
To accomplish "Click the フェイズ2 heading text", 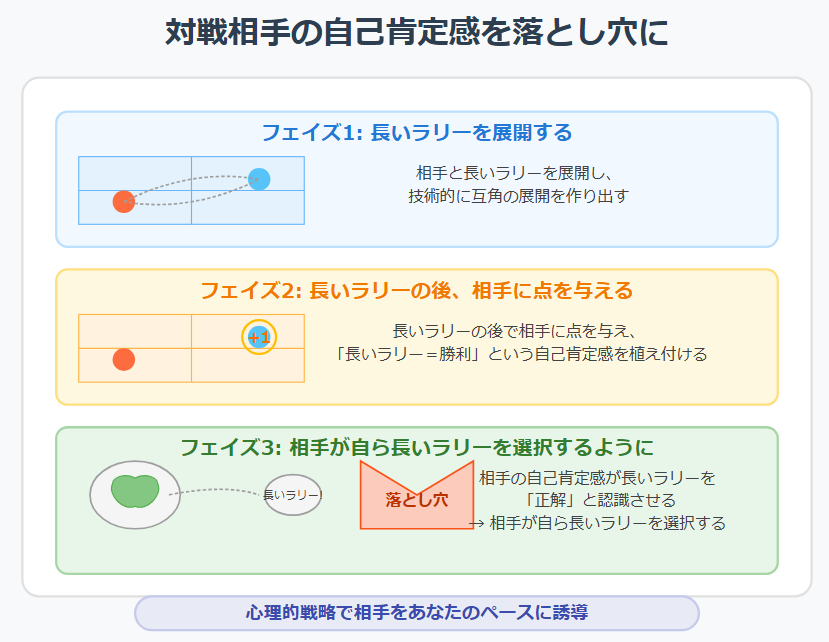I will [x=417, y=290].
